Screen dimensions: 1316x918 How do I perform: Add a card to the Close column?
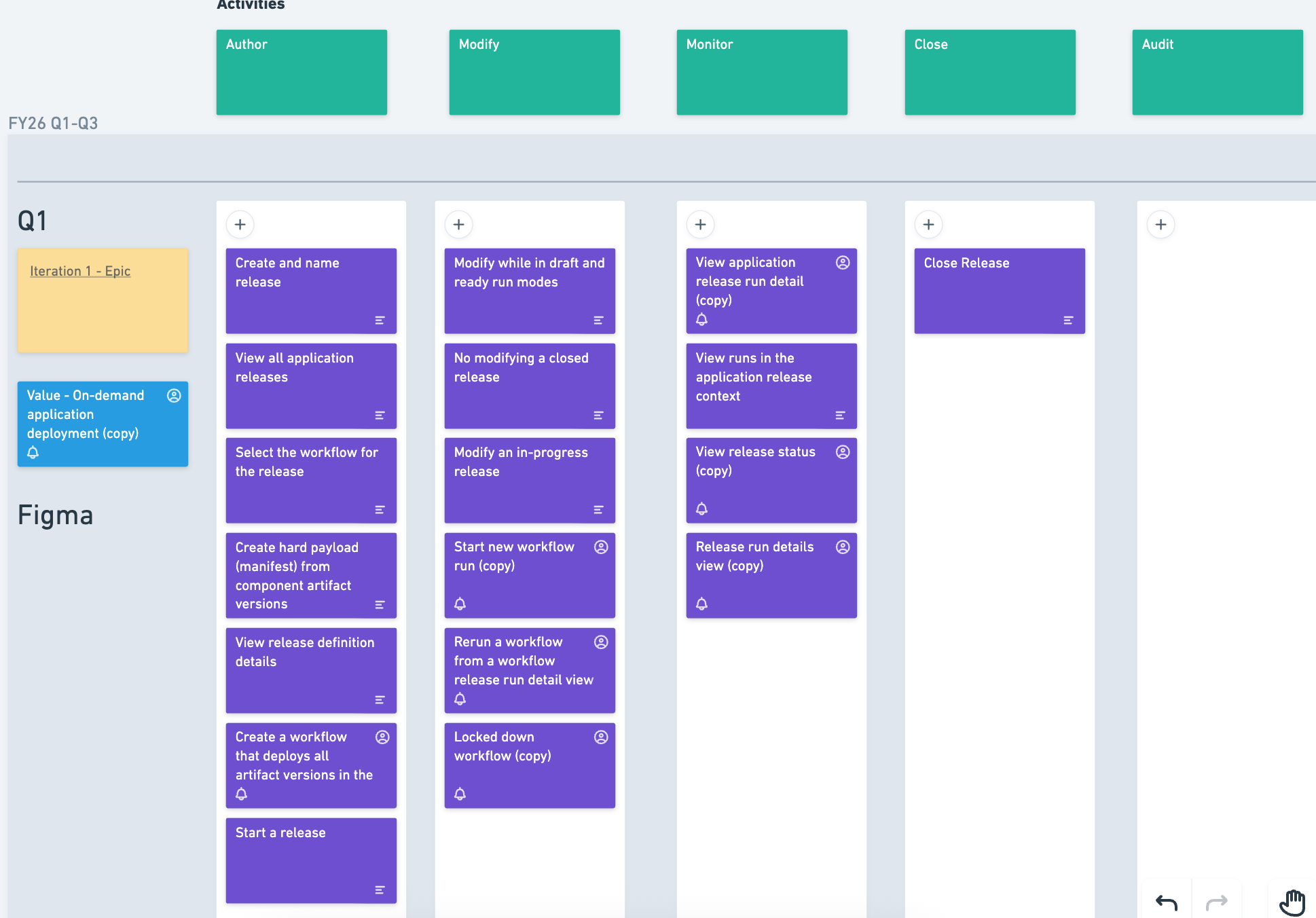point(929,225)
